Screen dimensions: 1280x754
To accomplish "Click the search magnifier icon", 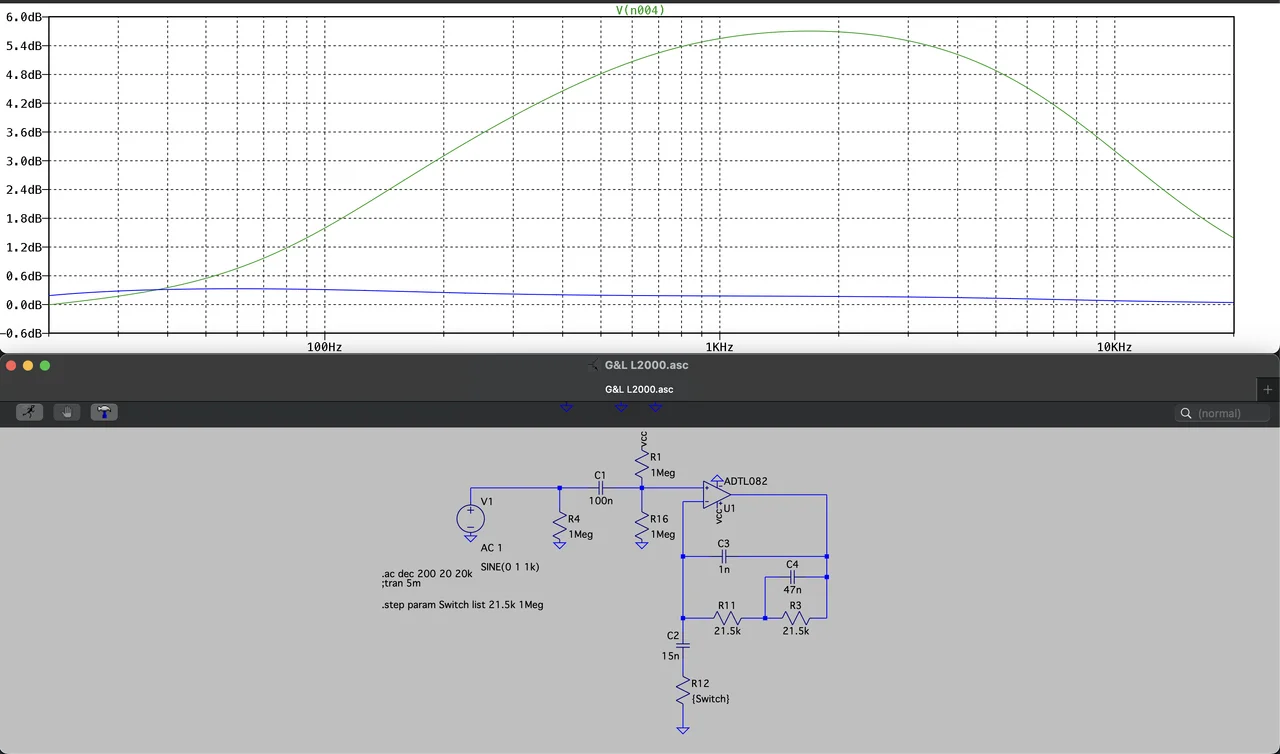I will (x=1186, y=413).
